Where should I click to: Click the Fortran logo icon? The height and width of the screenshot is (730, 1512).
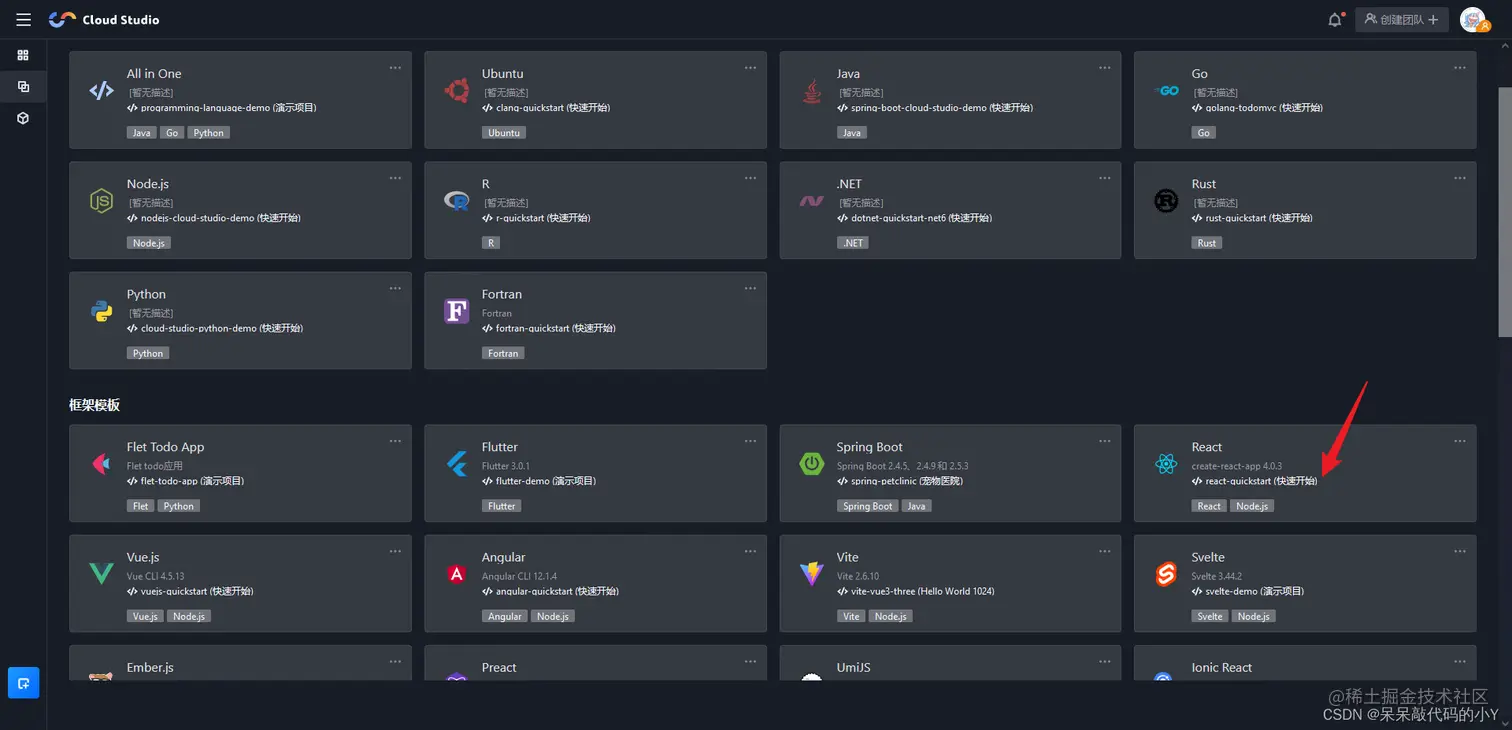pyautogui.click(x=457, y=311)
